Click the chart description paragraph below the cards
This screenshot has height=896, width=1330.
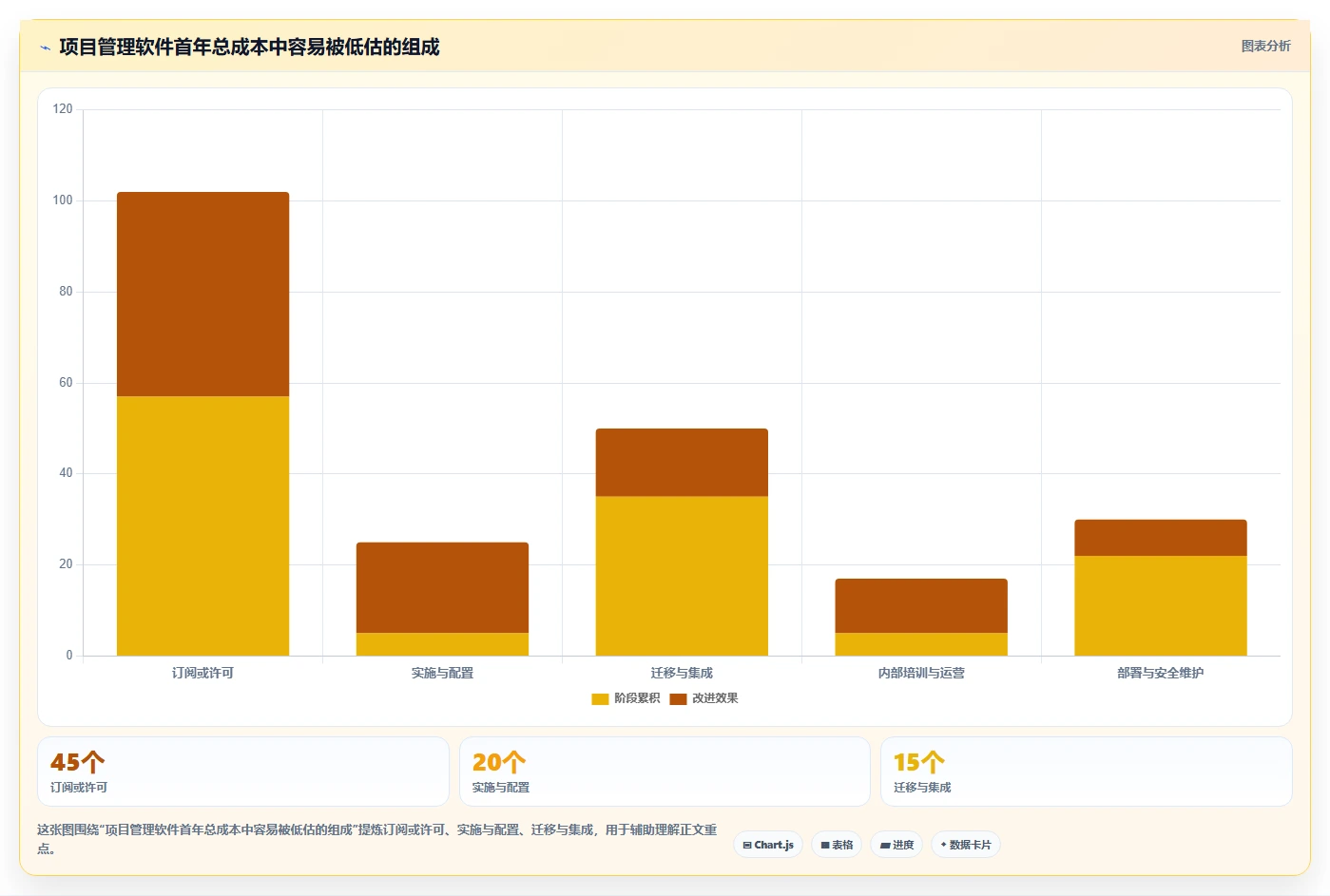click(377, 839)
